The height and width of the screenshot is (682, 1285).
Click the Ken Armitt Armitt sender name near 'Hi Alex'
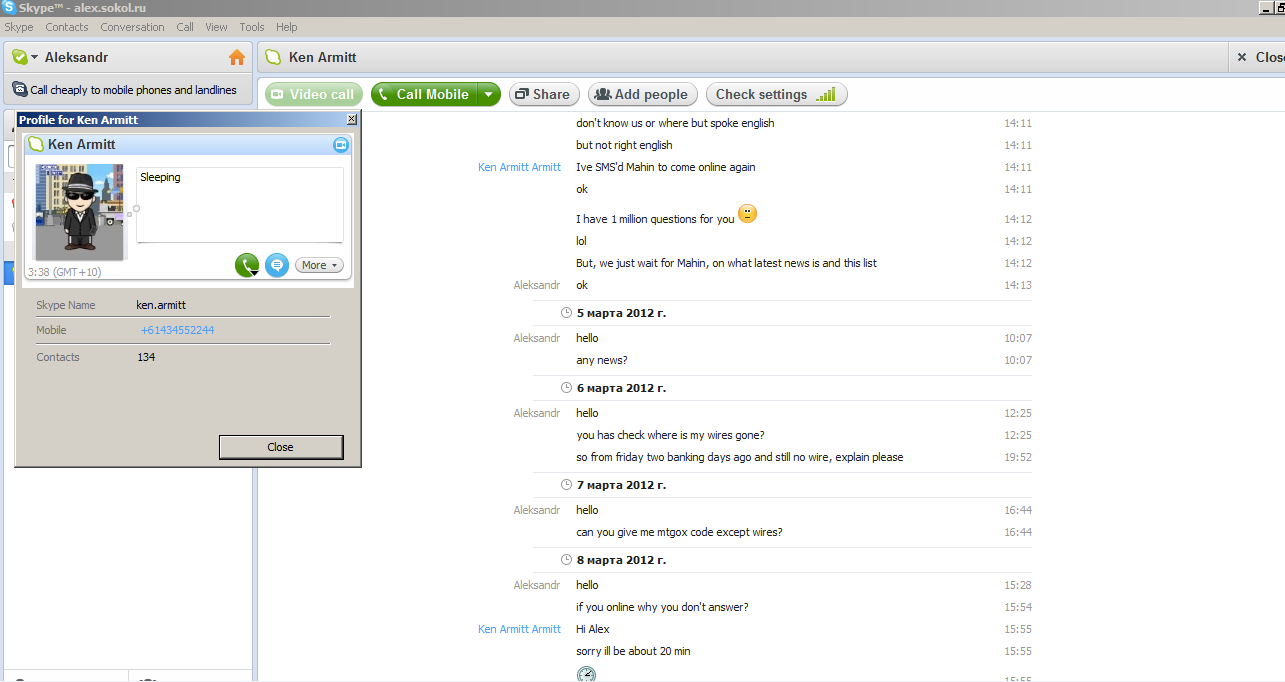[x=519, y=629]
